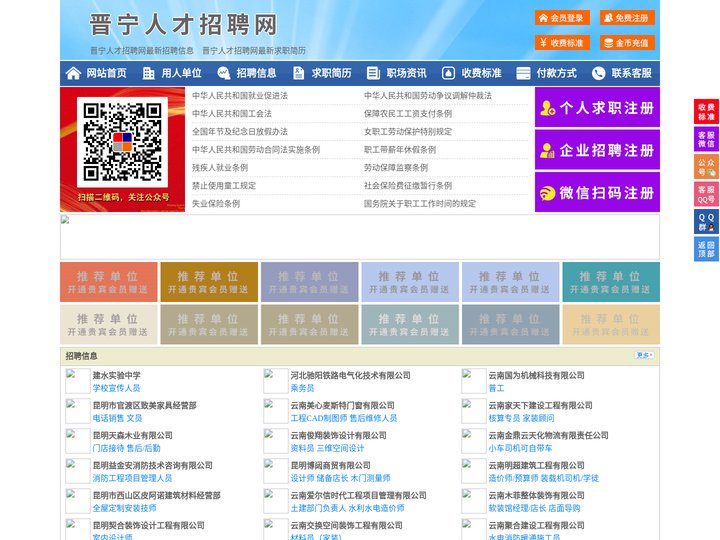Open the 用人单位 menu item
This screenshot has width=720, height=540.
coord(181,73)
